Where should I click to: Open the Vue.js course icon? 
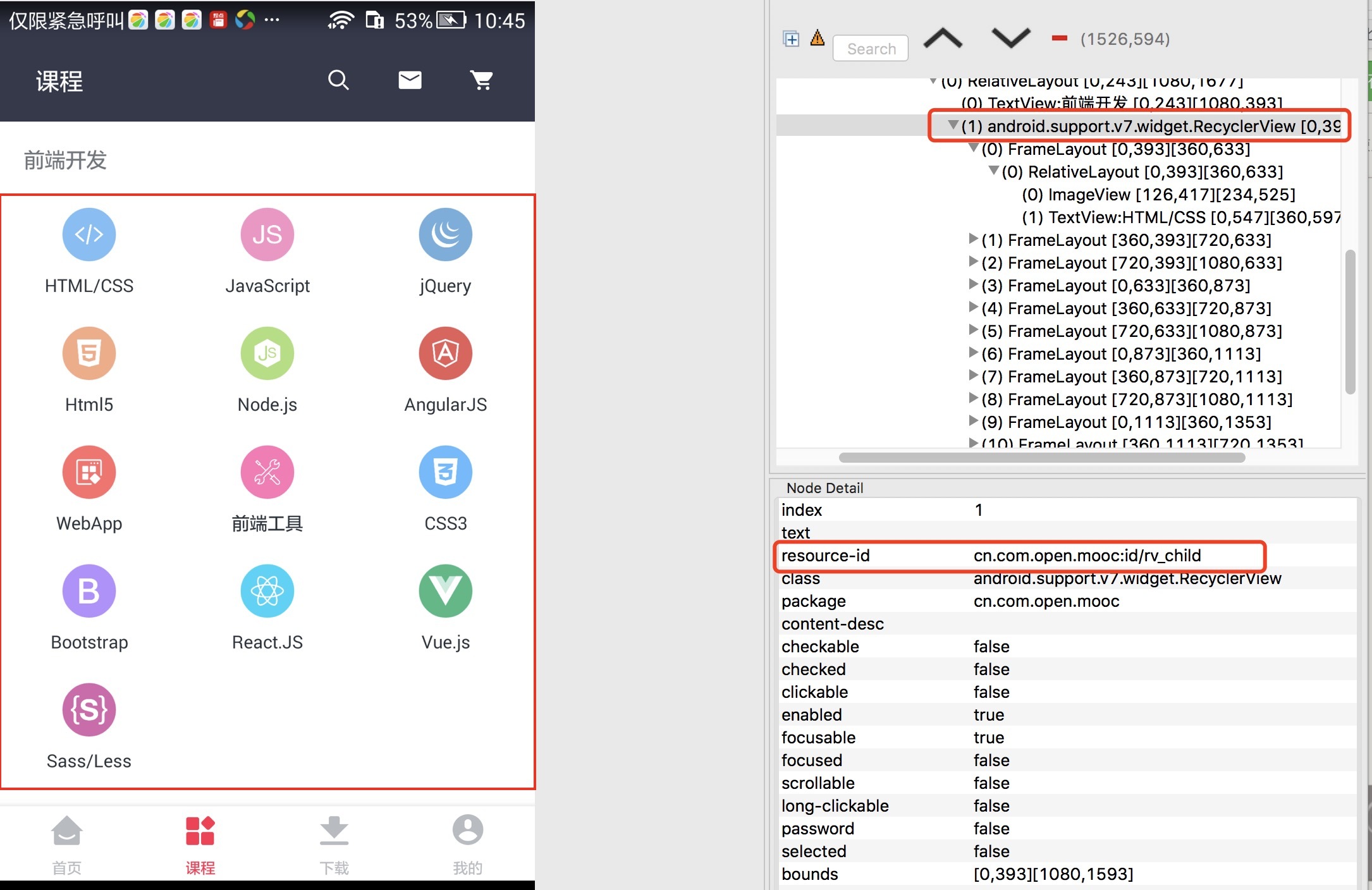[446, 591]
